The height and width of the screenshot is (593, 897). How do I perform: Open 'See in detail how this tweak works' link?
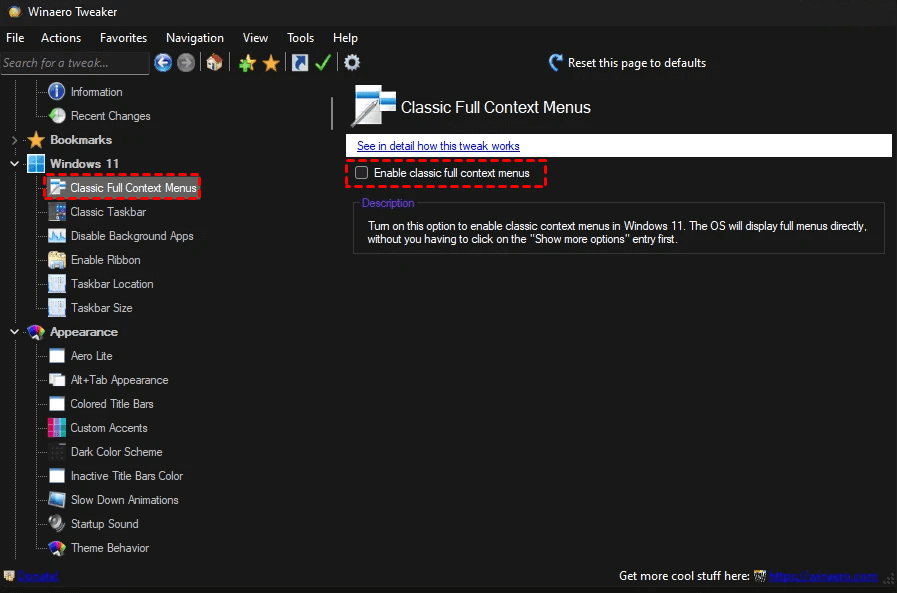(x=438, y=146)
